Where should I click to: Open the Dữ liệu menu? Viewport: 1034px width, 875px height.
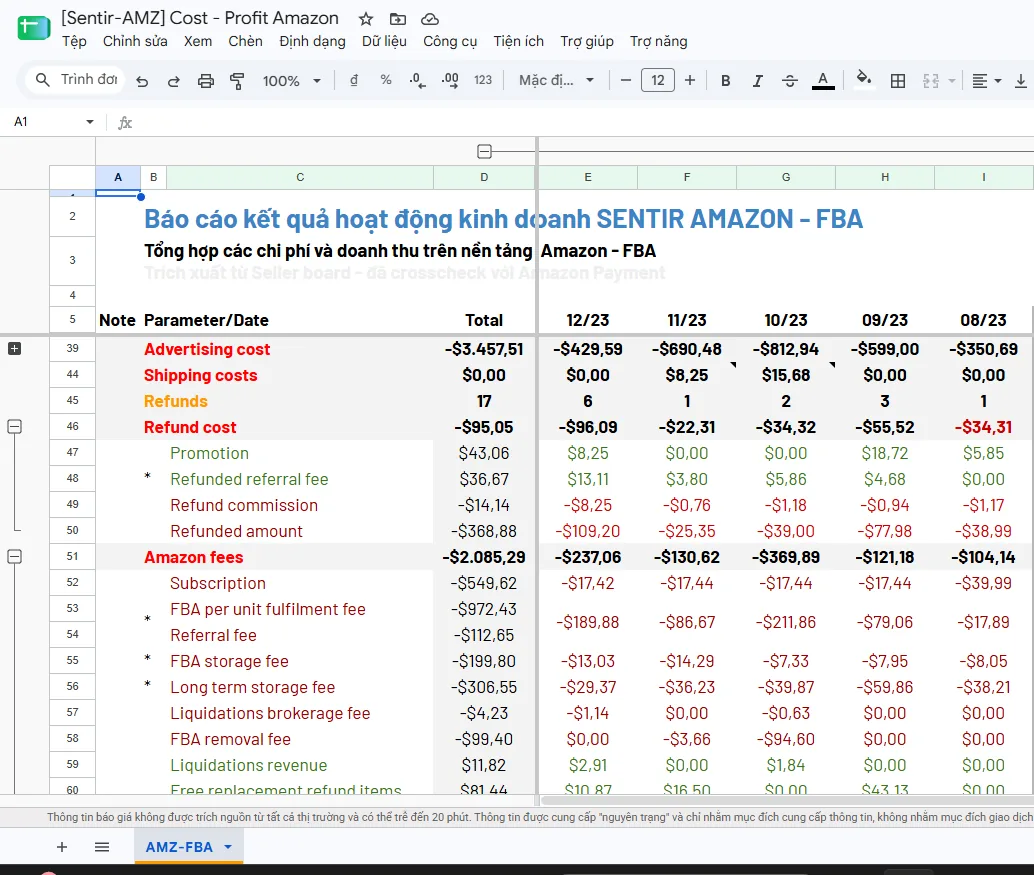click(x=384, y=42)
